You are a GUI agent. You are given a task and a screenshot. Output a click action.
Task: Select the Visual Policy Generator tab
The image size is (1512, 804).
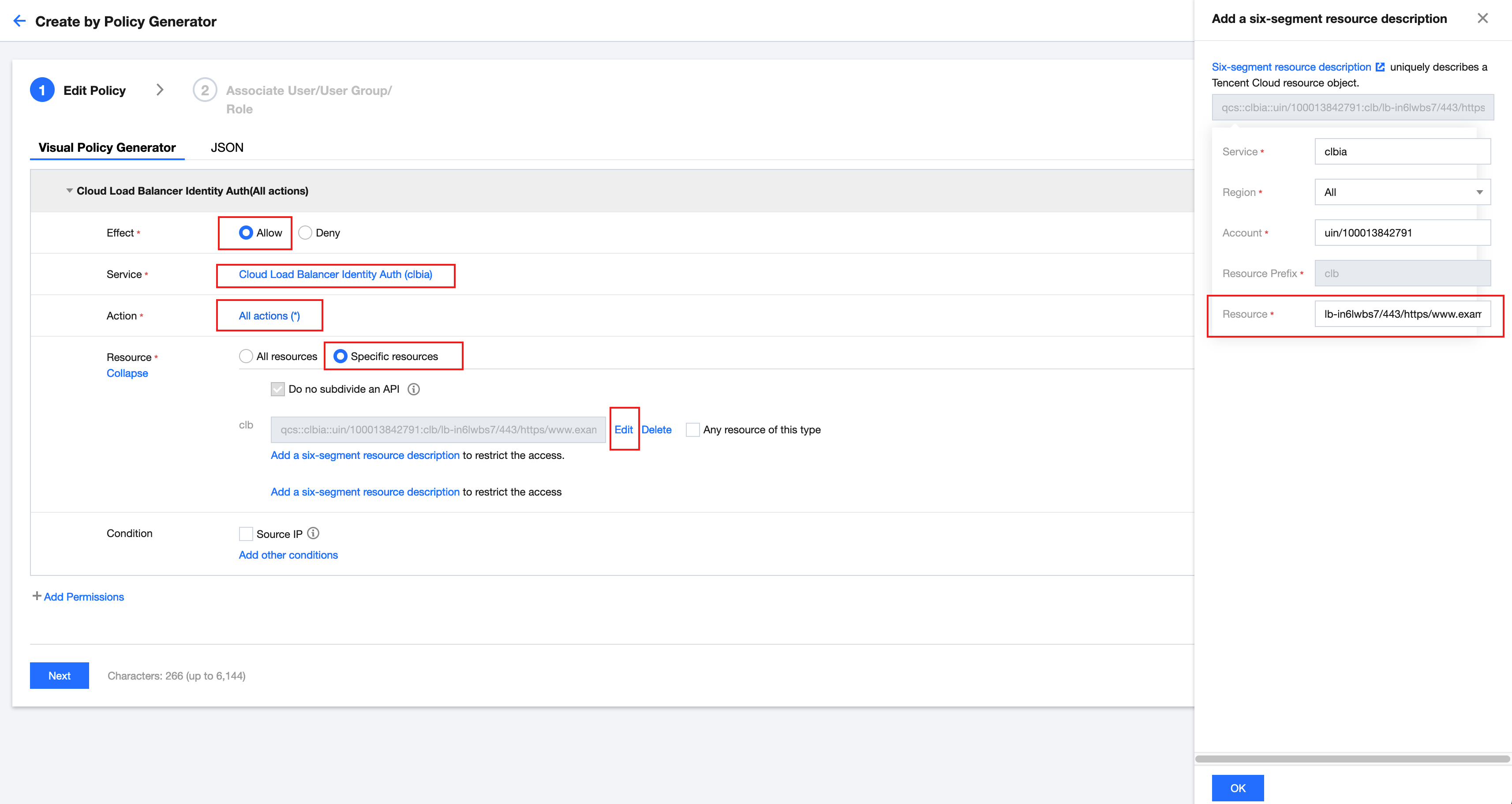[107, 147]
